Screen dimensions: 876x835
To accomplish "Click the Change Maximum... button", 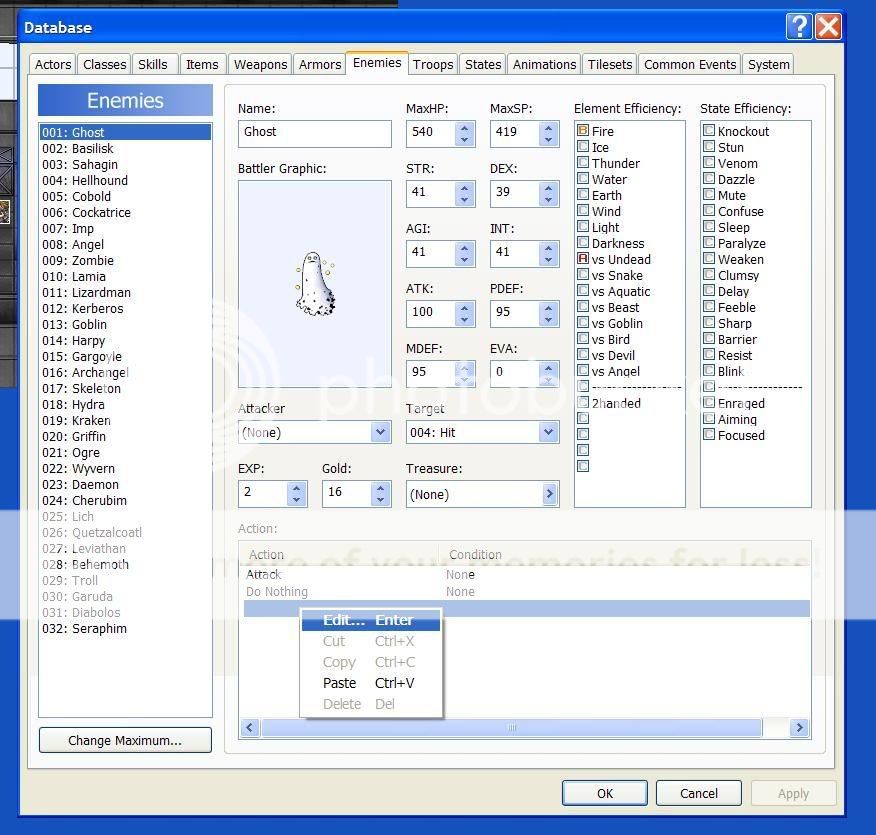I will 125,741.
